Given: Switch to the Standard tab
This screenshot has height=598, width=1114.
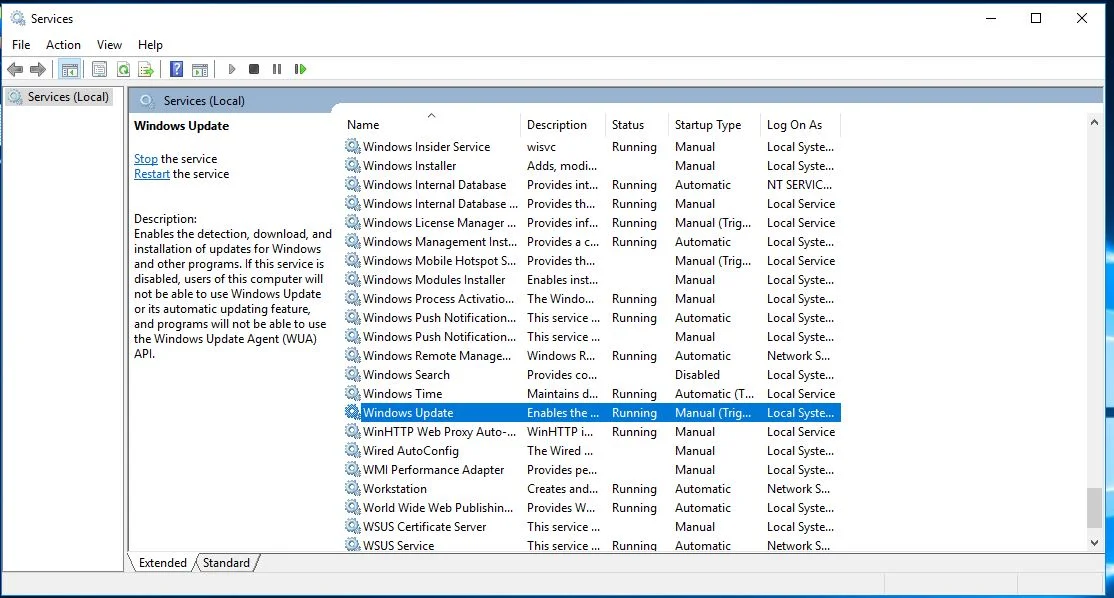Looking at the screenshot, I should [x=227, y=562].
